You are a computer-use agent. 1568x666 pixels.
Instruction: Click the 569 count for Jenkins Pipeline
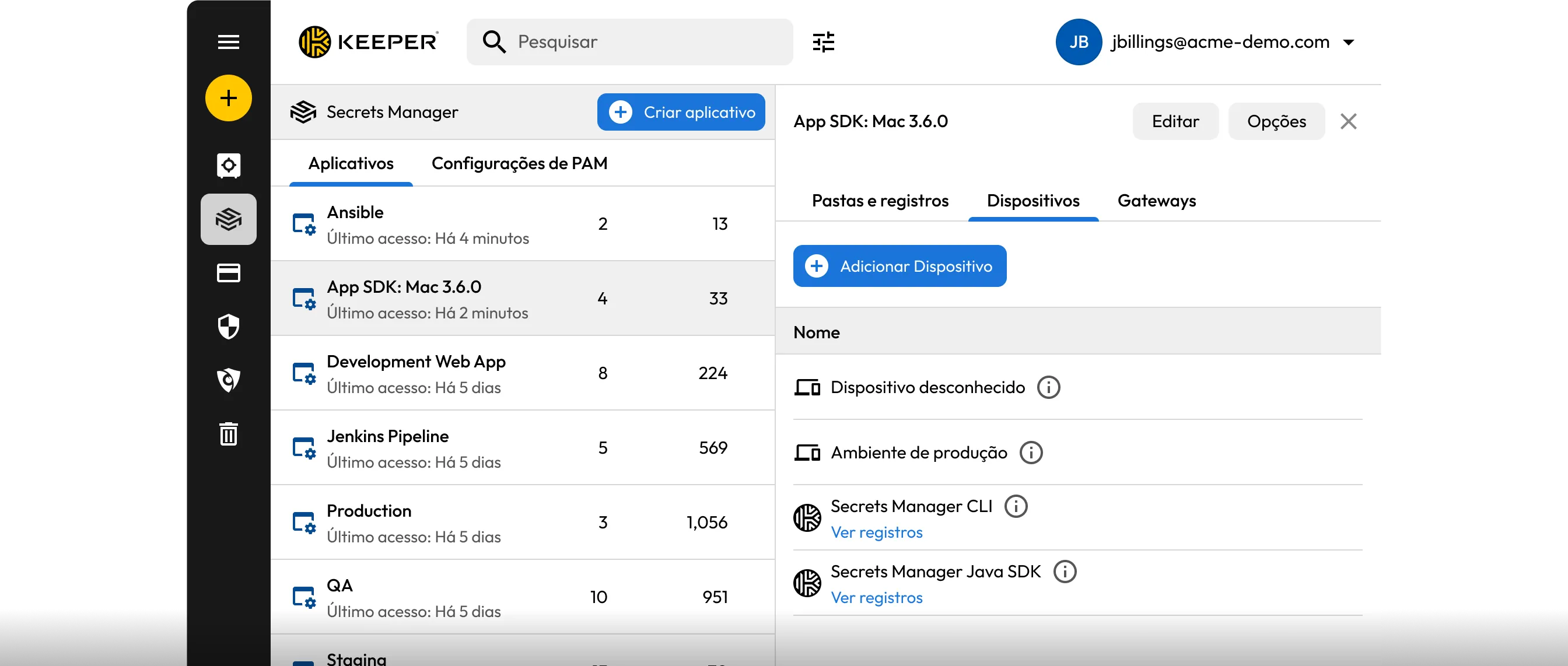pyautogui.click(x=713, y=448)
